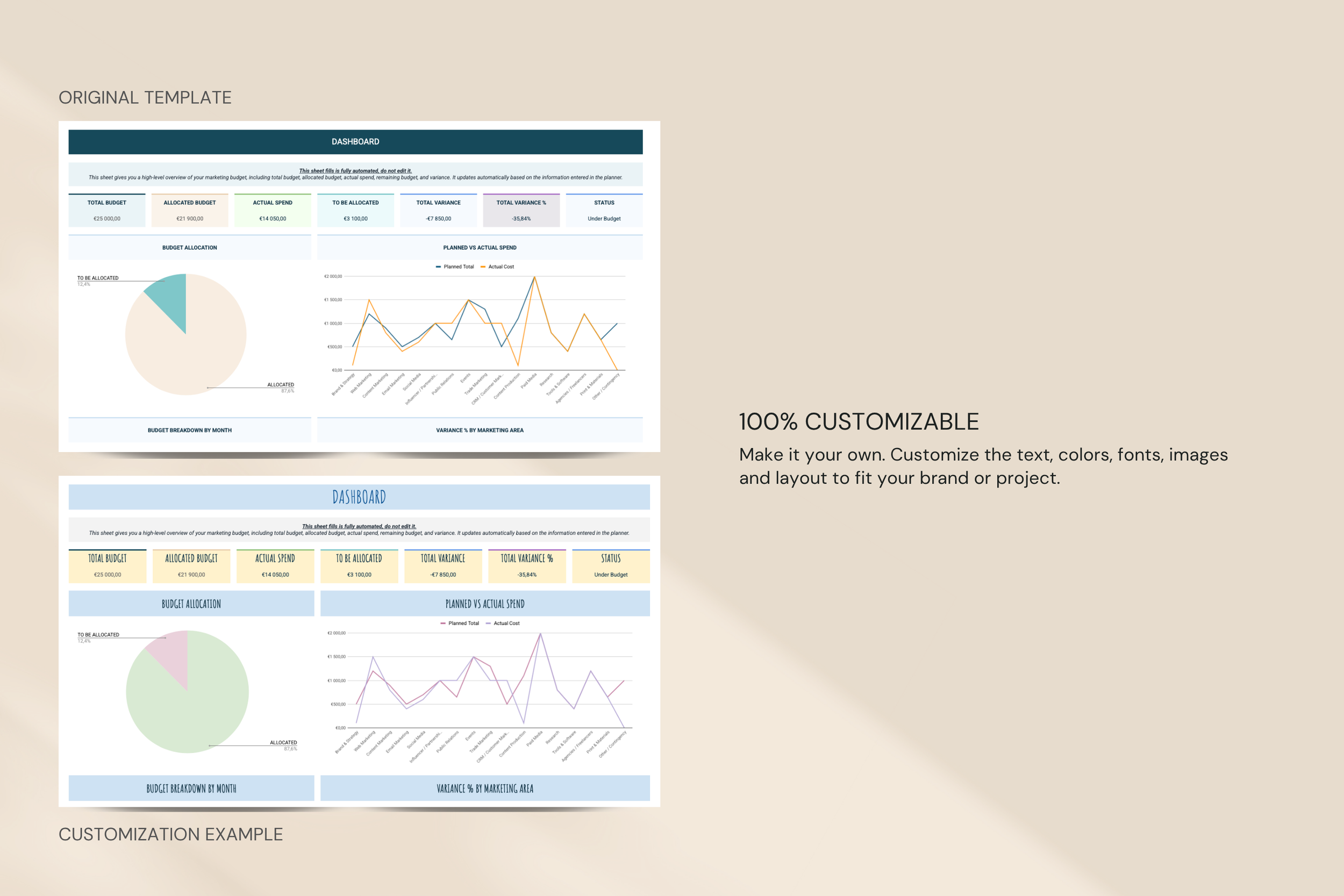Click the ORIGINAL TEMPLATE caption
The height and width of the screenshot is (896, 1344).
pyautogui.click(x=145, y=98)
